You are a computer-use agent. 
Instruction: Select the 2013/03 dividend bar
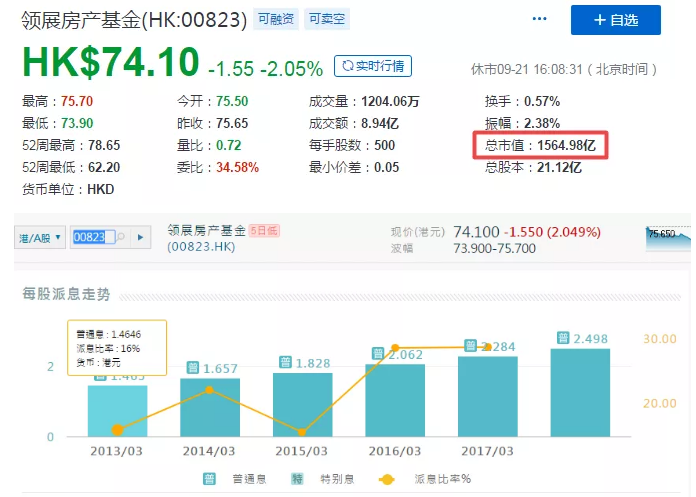[x=117, y=411]
